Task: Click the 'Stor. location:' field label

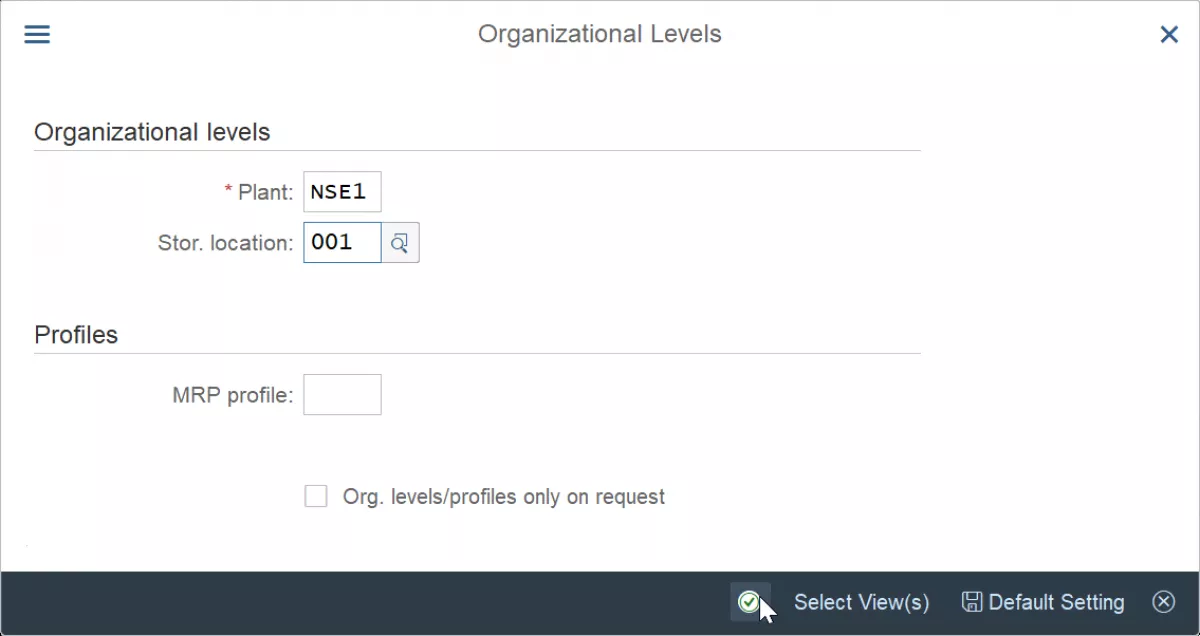Action: pos(226,243)
